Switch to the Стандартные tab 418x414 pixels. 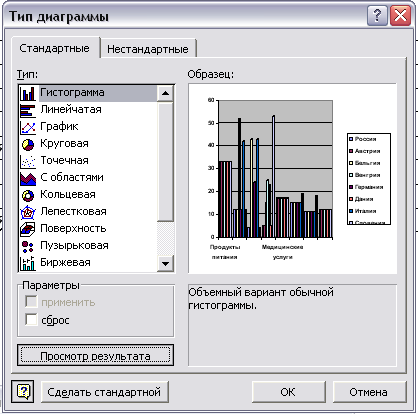click(x=55, y=48)
